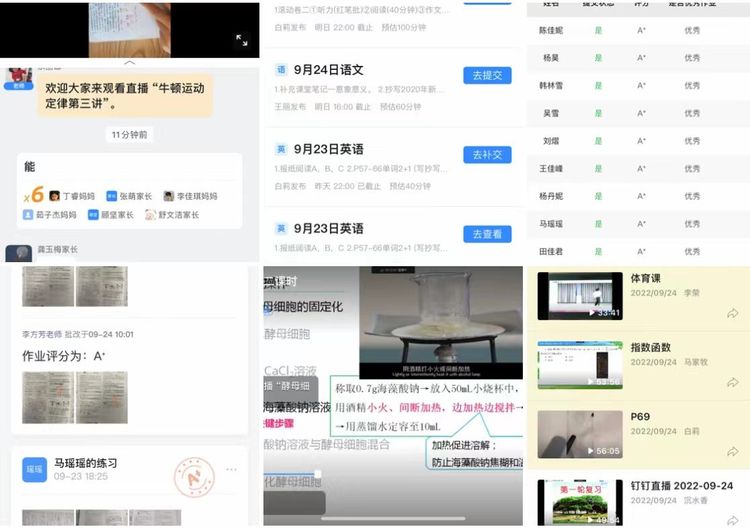Play the P69 recording thumbnail
Screen dimensions: 750x529
pyautogui.click(x=580, y=434)
